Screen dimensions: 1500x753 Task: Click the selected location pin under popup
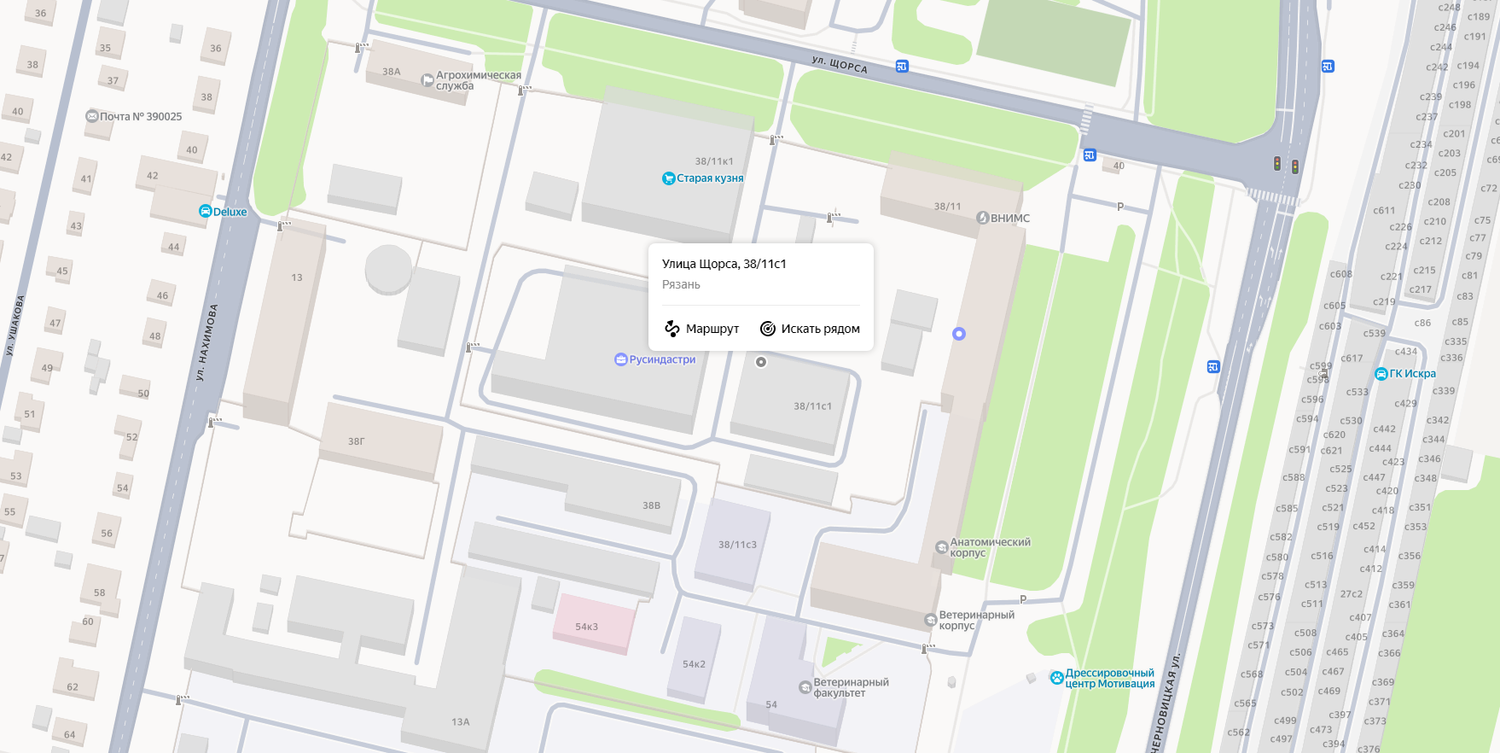(761, 362)
